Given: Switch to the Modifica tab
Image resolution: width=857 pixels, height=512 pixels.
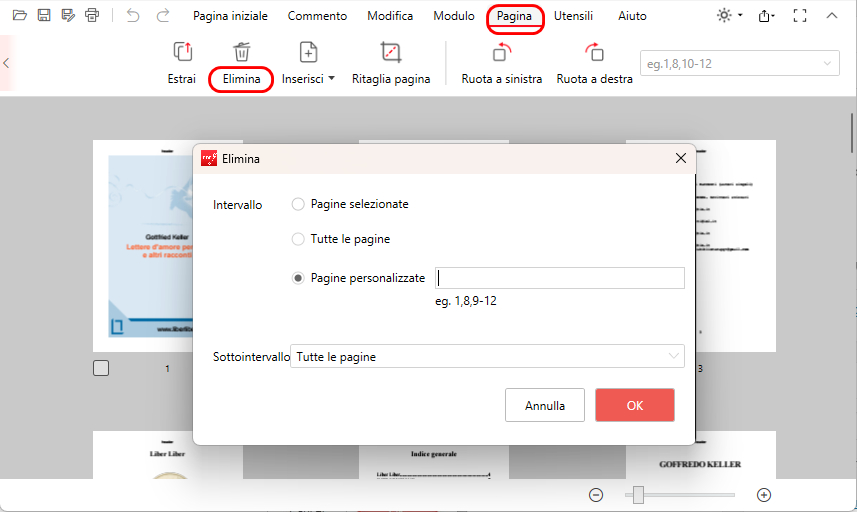Looking at the screenshot, I should click(x=390, y=16).
